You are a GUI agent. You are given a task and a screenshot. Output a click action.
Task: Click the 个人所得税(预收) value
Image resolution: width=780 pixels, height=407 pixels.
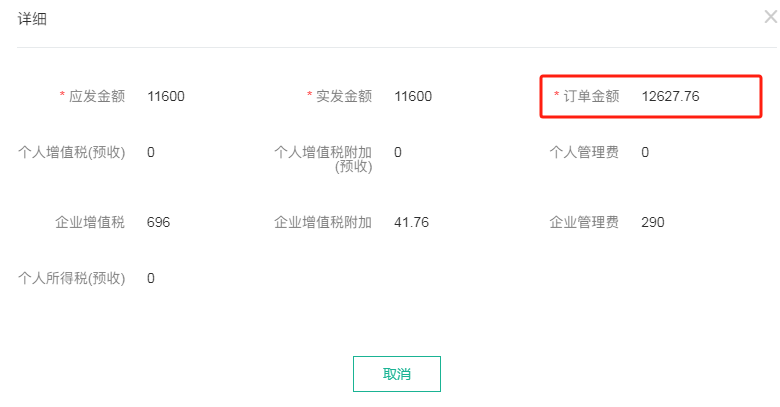point(151,278)
